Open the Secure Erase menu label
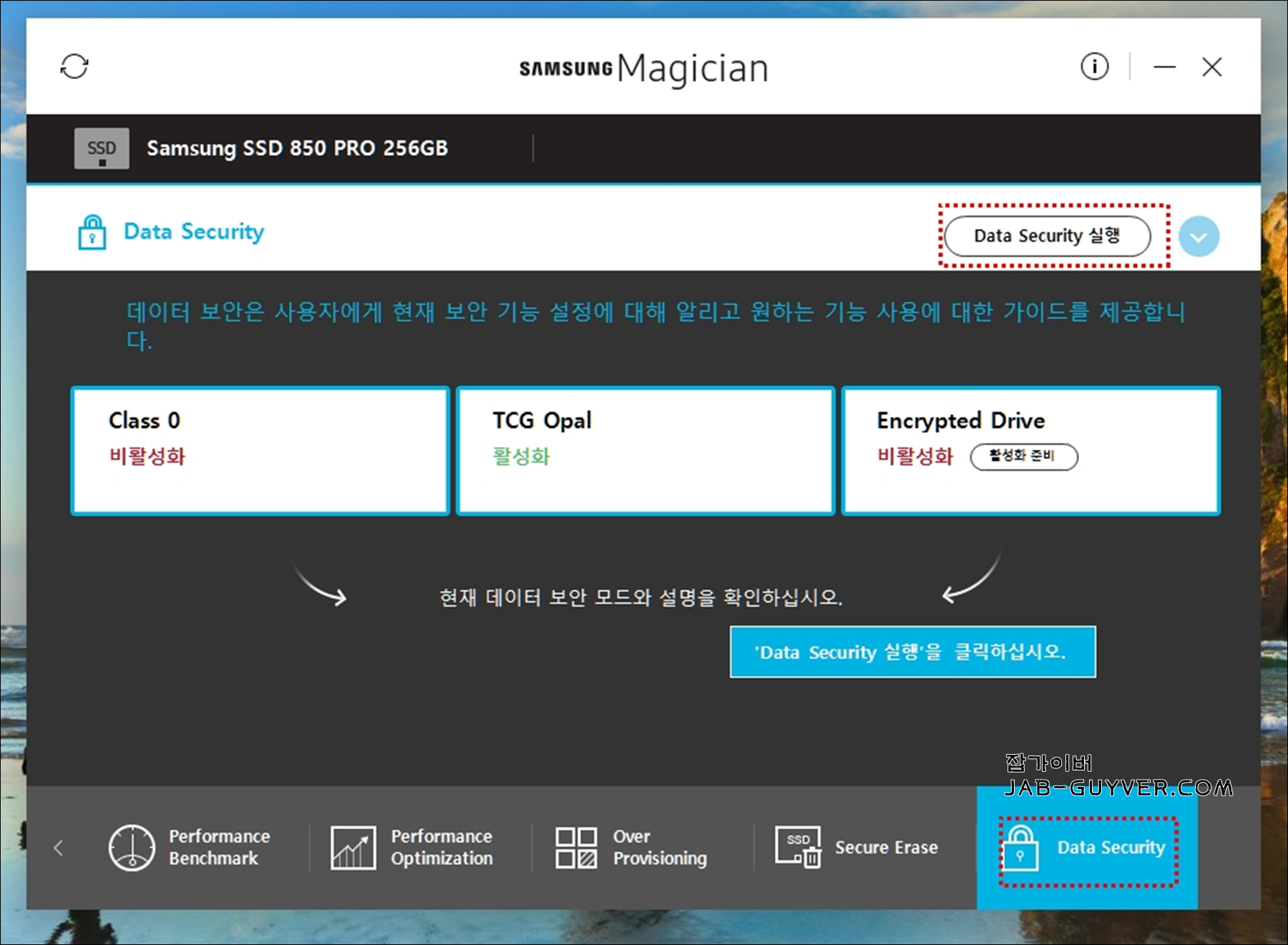 pyautogui.click(x=887, y=848)
